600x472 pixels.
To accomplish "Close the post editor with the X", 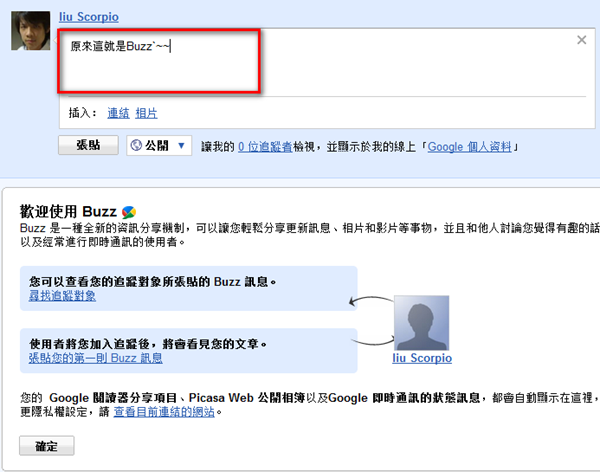I will (x=582, y=40).
